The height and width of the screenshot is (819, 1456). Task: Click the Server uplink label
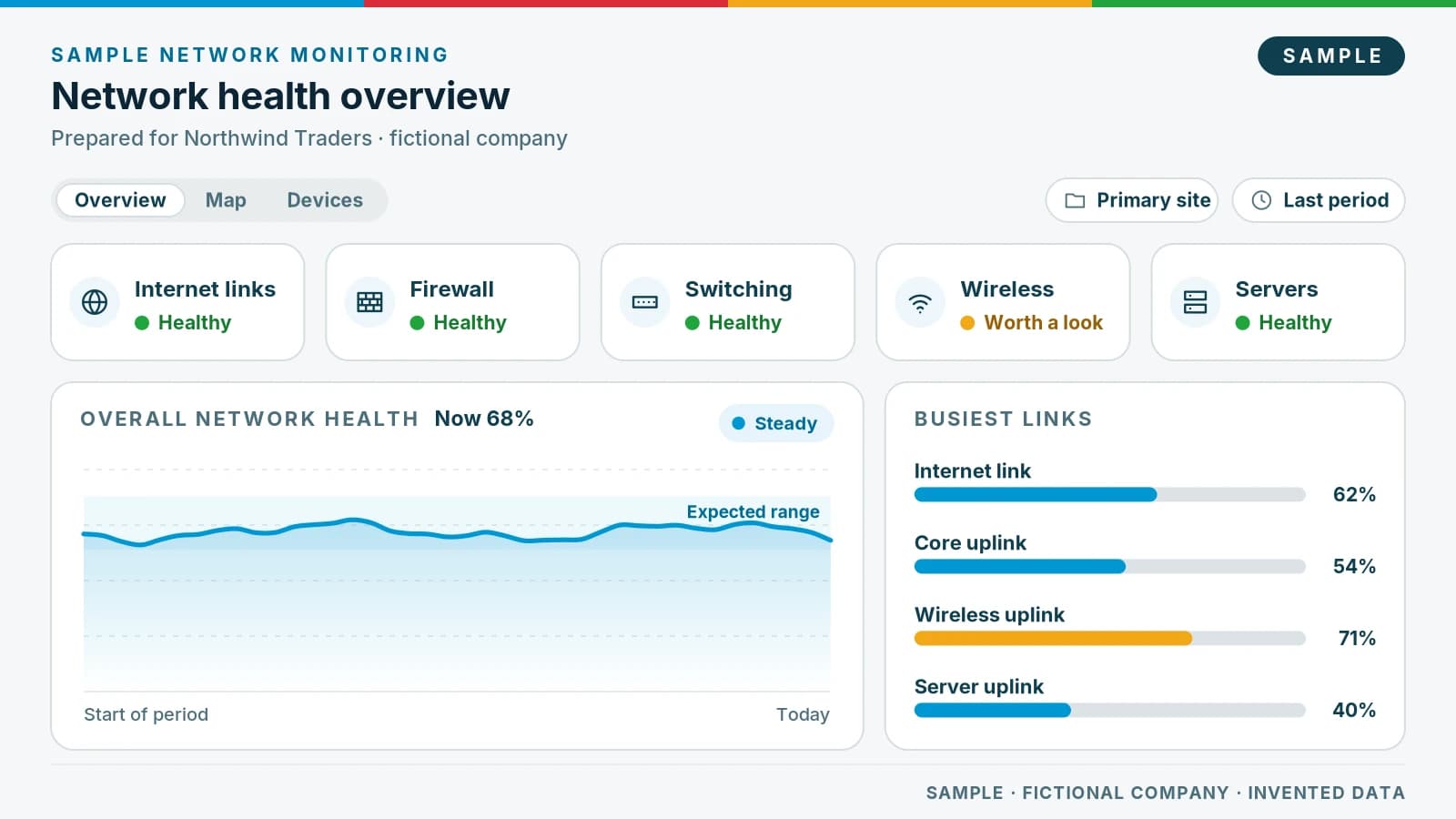coord(978,686)
